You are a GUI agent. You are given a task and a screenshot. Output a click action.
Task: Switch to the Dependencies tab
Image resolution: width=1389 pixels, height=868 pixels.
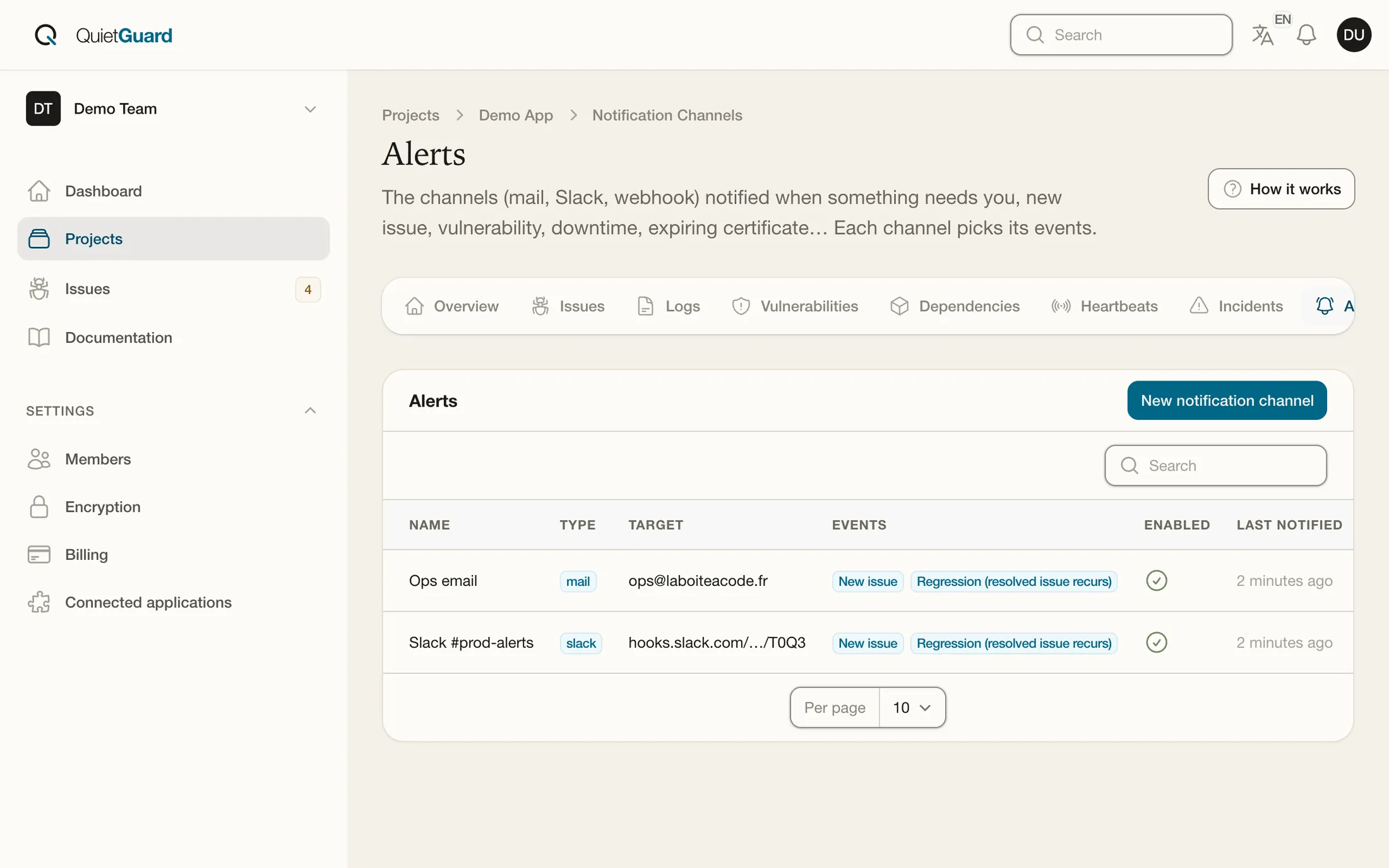955,306
